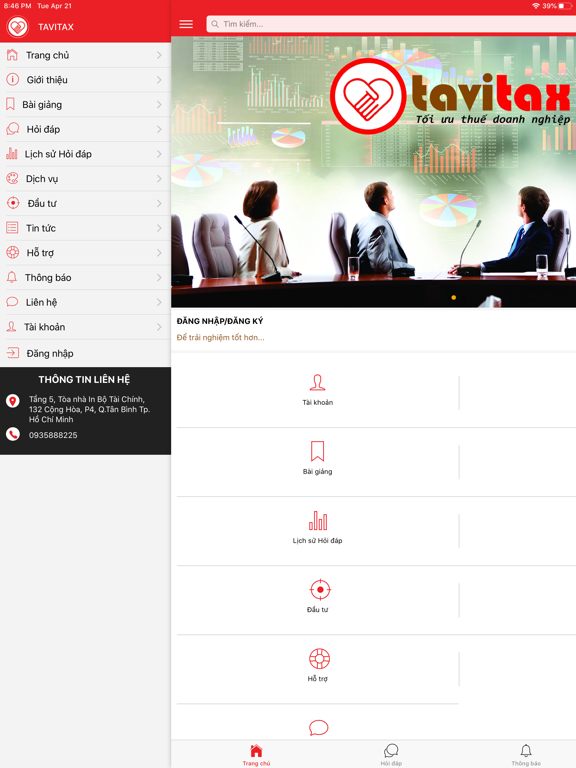Tap the TAVITAX title text in header
The image size is (576, 768).
point(56,27)
